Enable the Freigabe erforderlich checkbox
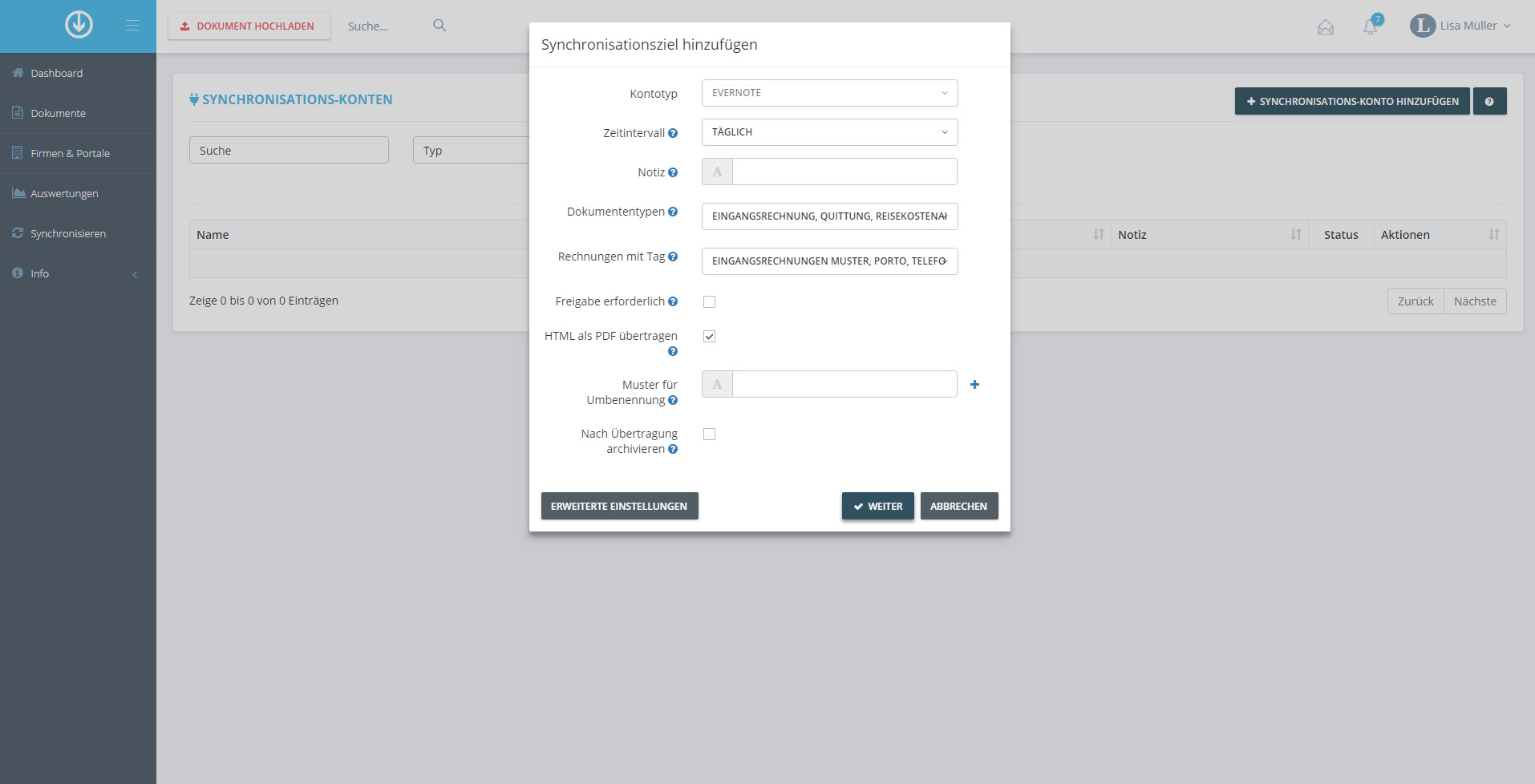The height and width of the screenshot is (784, 1535). click(x=709, y=302)
